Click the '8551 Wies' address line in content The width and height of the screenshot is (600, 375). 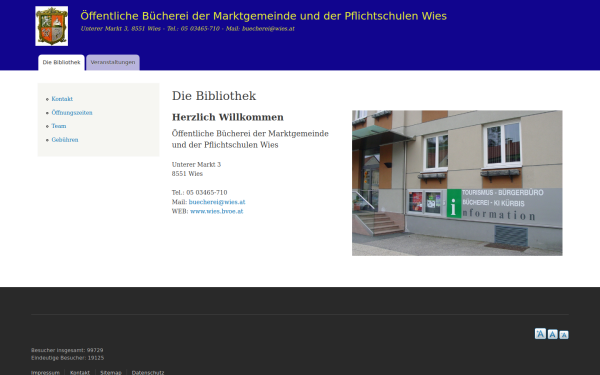(x=187, y=174)
